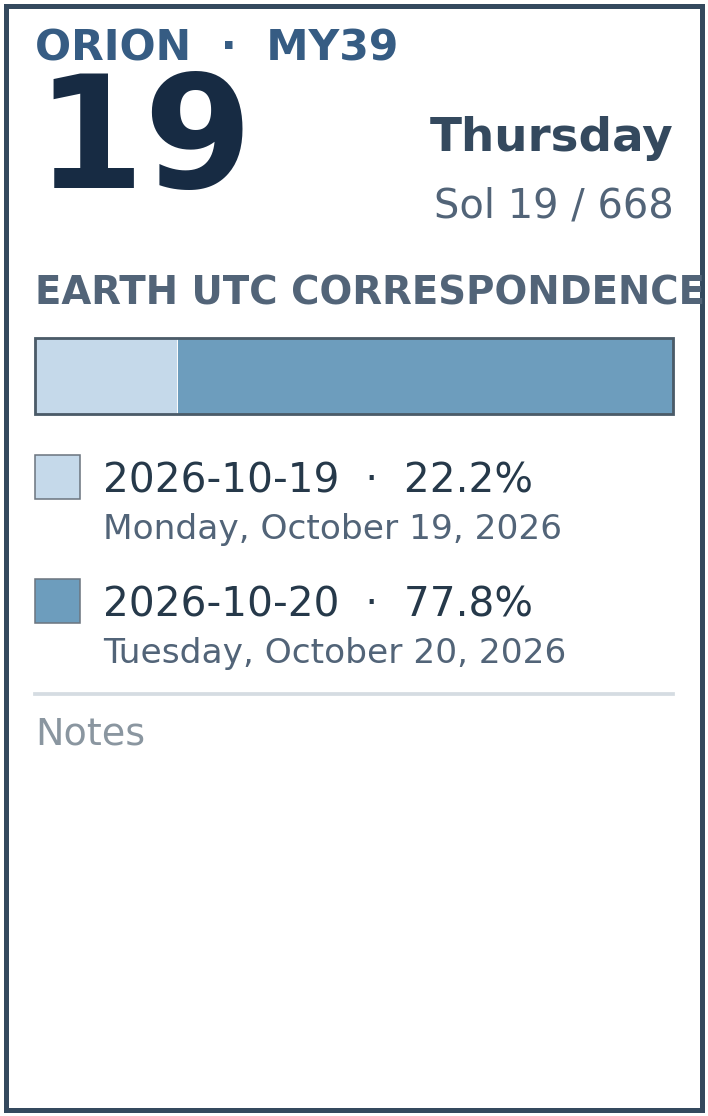Click Tuesday, October 20, 2026 text
Screen dimensions: 708x1116
point(334,651)
